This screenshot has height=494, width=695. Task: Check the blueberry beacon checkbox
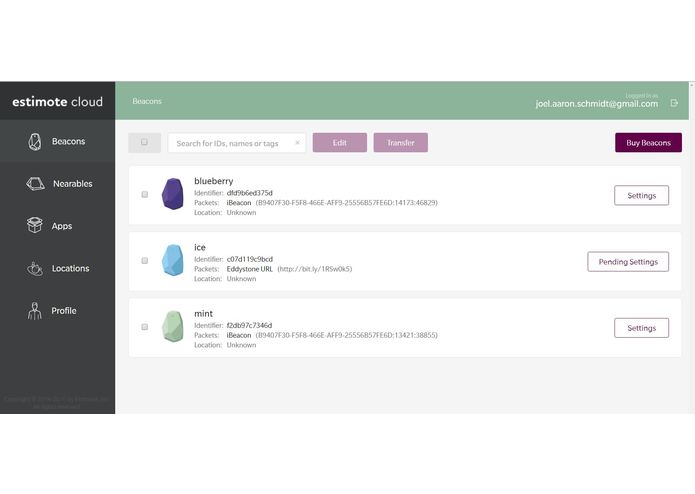click(144, 194)
